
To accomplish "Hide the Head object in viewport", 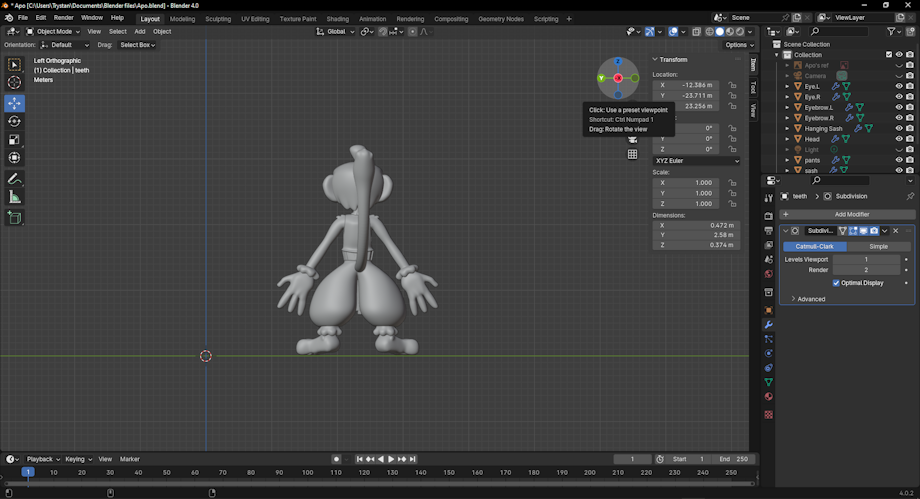I will (x=899, y=139).
